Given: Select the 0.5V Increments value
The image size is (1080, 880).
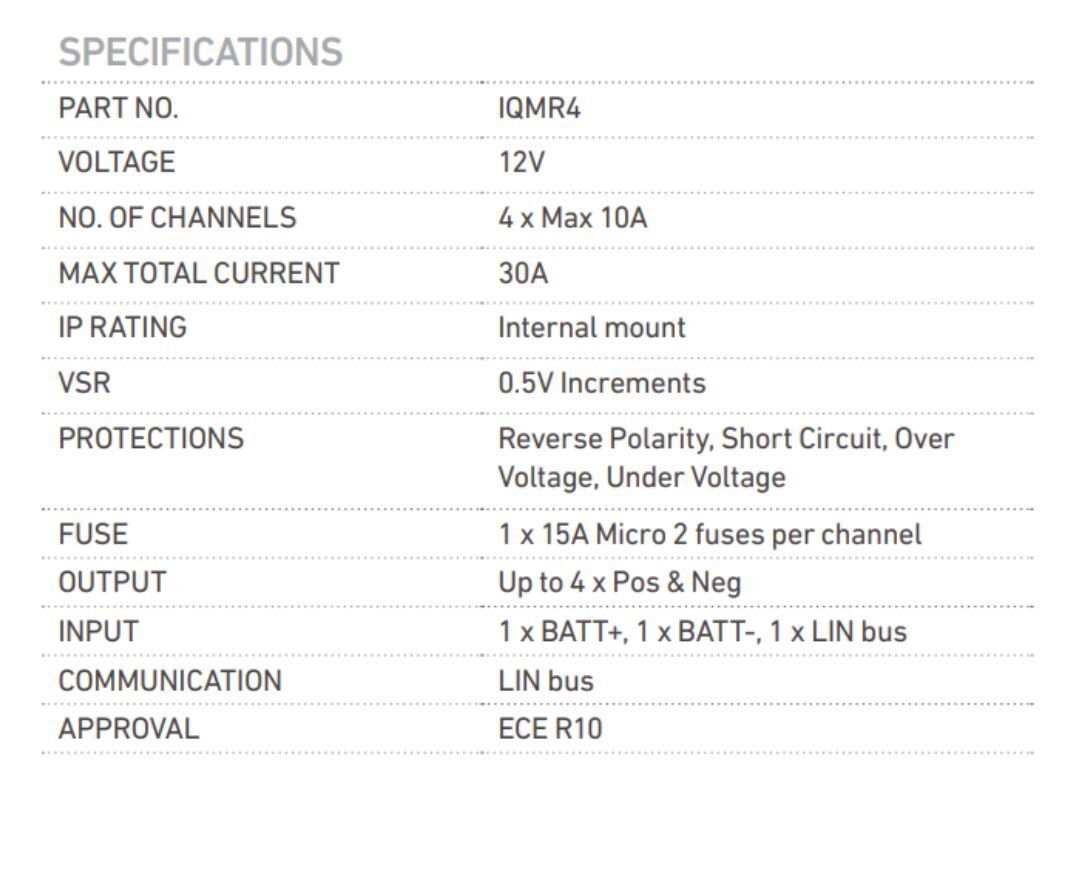Looking at the screenshot, I should click(601, 383).
